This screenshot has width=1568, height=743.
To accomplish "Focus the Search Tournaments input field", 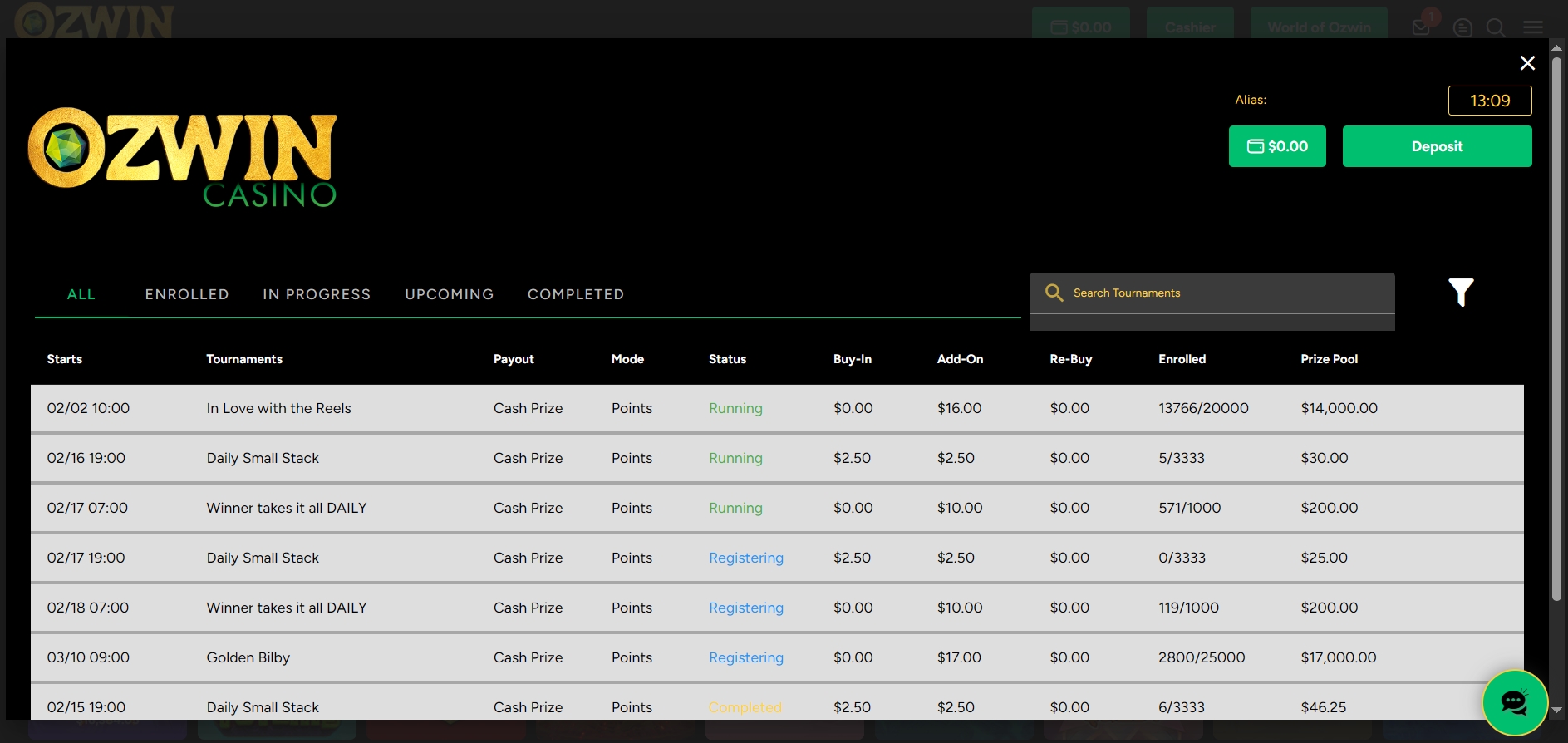I will (1212, 293).
